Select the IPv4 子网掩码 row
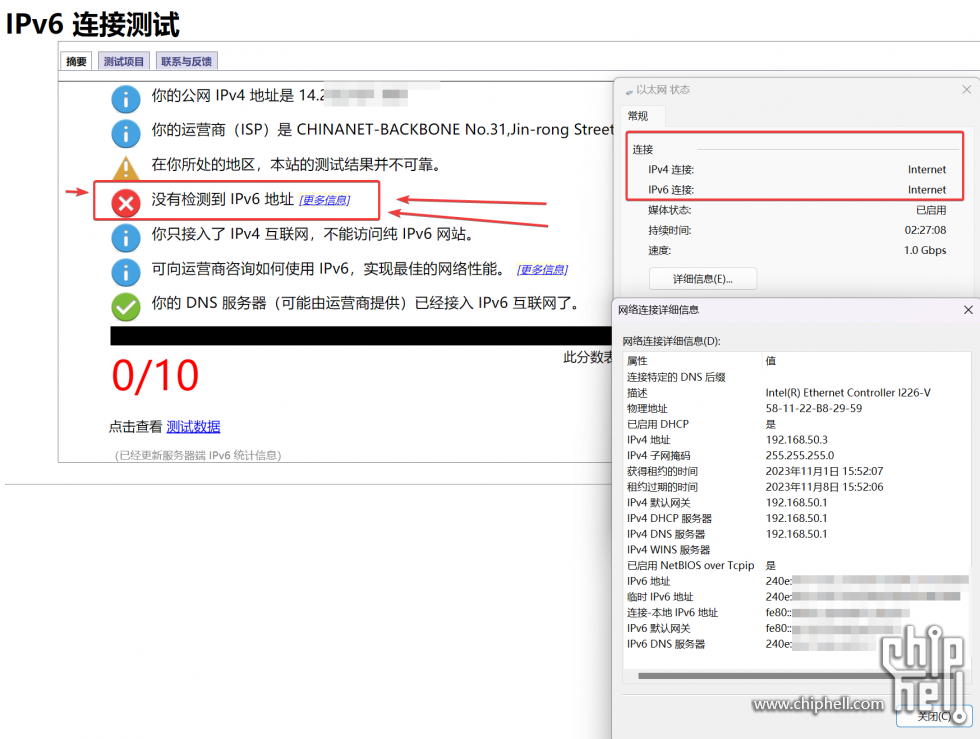980x739 pixels. [797, 455]
